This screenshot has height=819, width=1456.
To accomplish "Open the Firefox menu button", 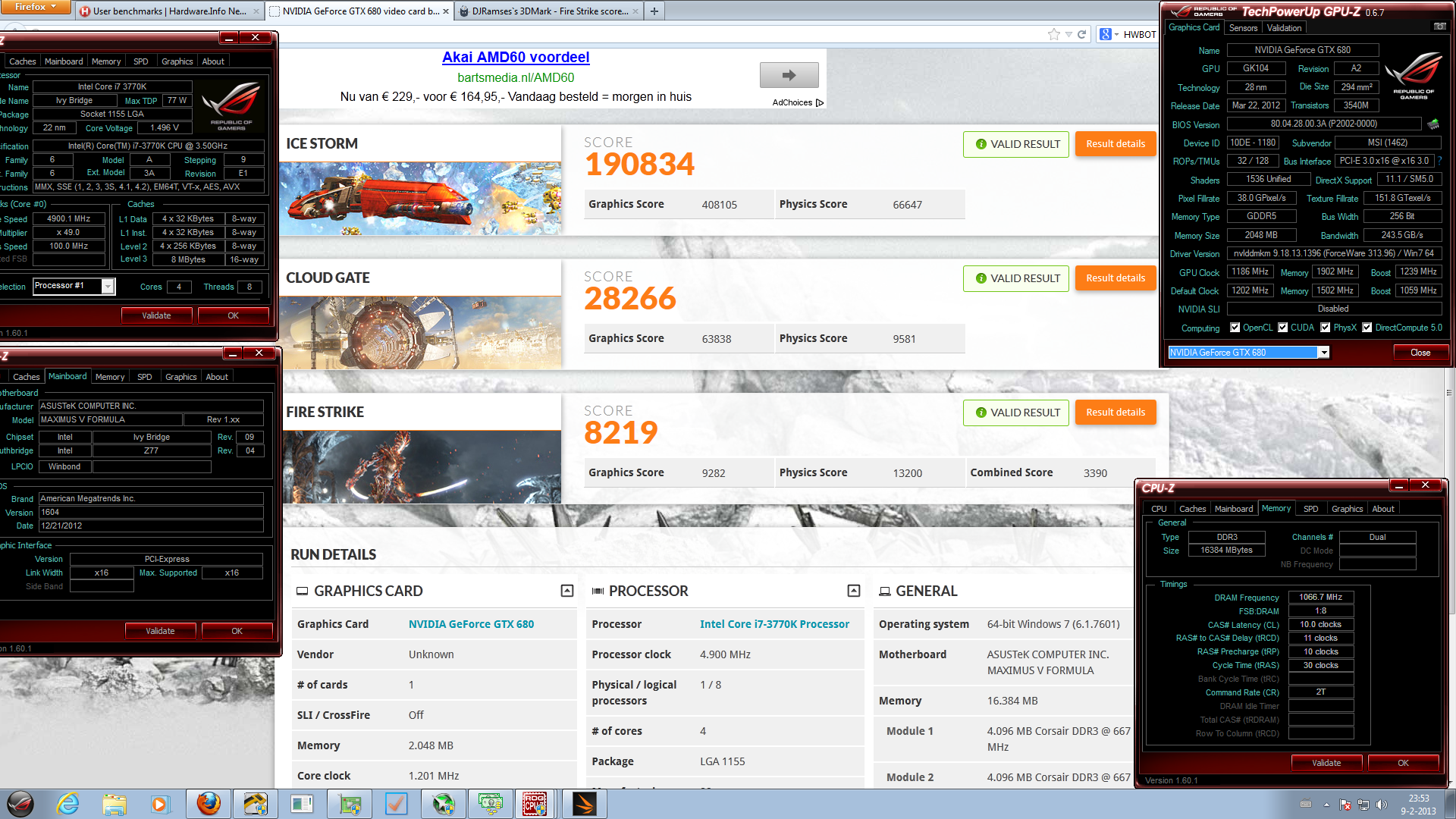I will coord(36,7).
